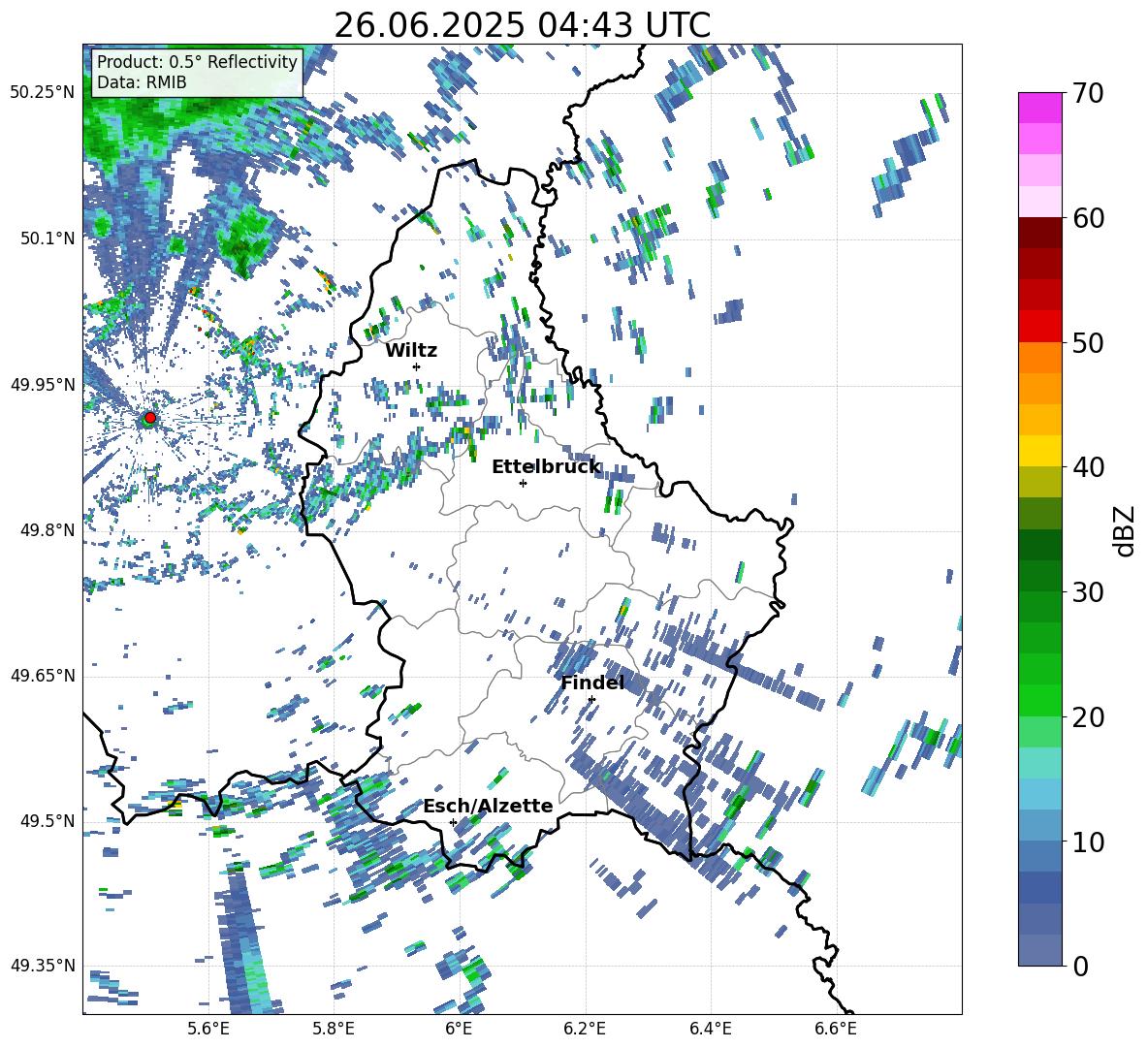The width and height of the screenshot is (1148, 1048).
Task: Click the Findel city label
Action: [592, 683]
